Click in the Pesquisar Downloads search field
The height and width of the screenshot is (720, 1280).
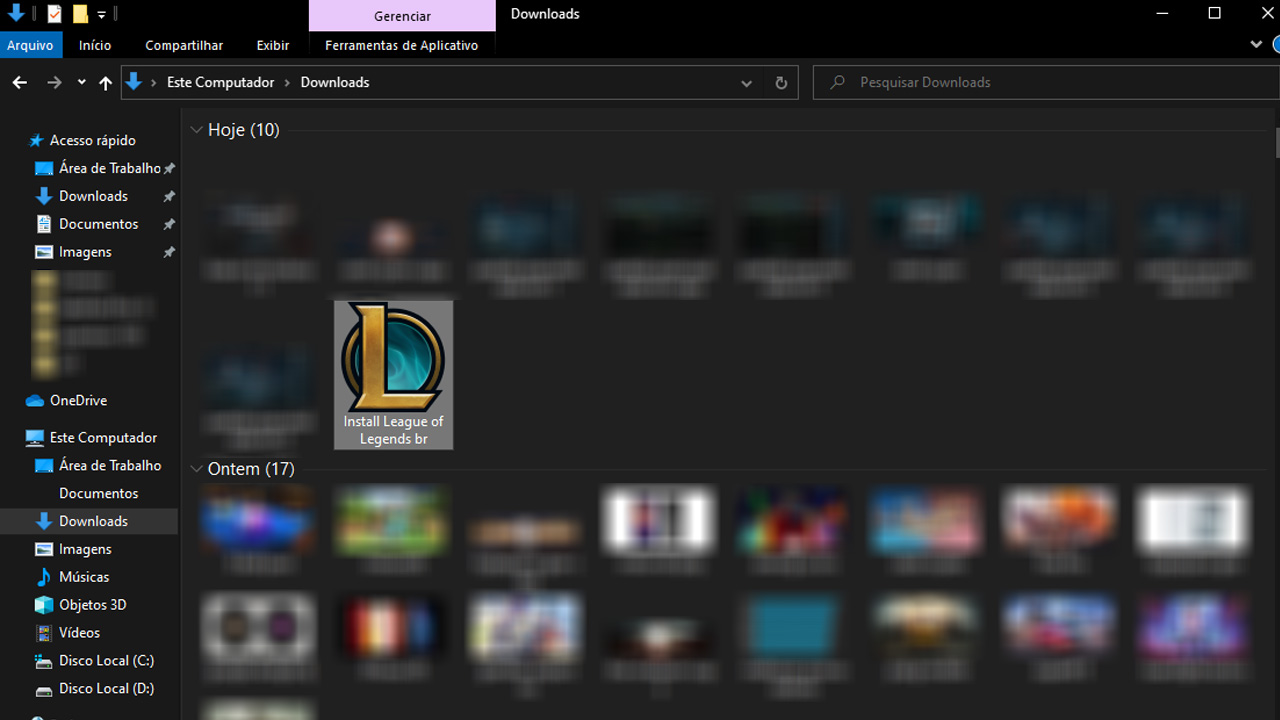tap(1040, 83)
